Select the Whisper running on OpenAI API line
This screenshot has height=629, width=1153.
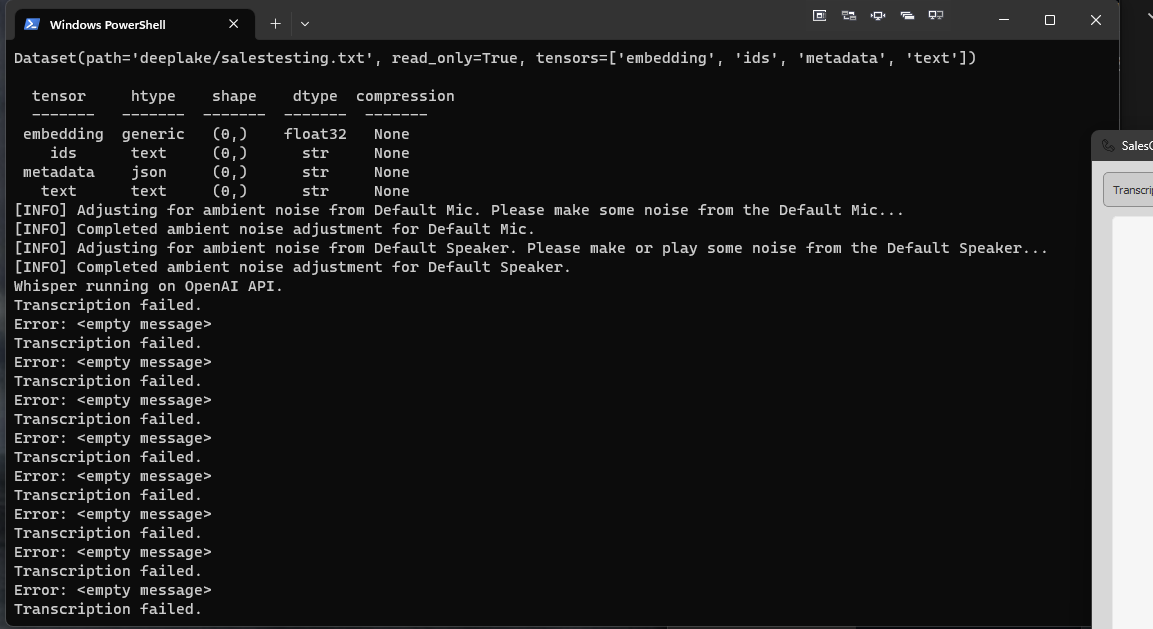[x=146, y=286]
